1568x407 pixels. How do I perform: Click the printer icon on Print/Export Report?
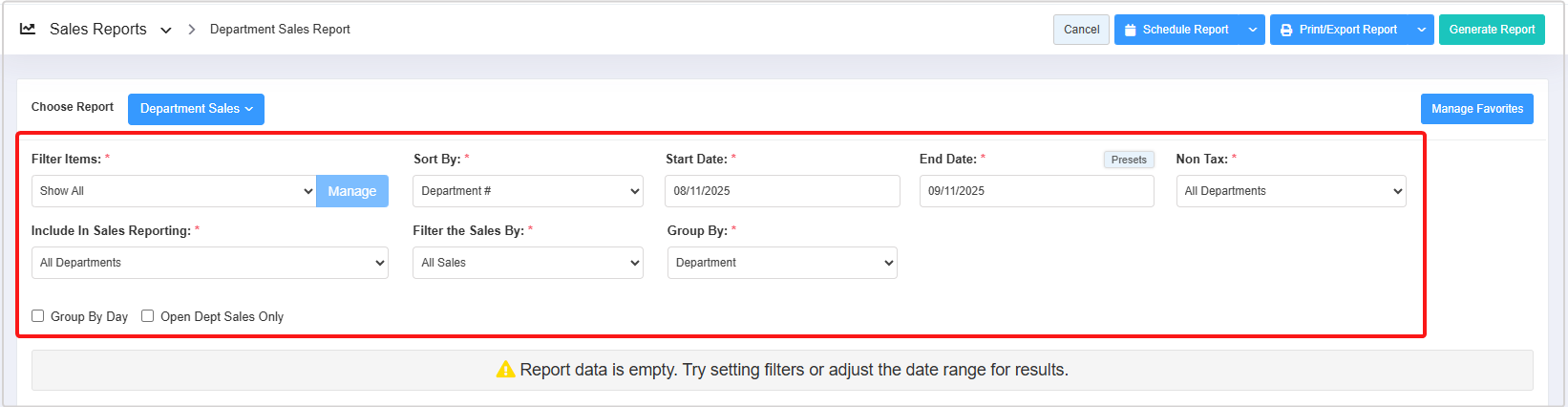[1286, 30]
